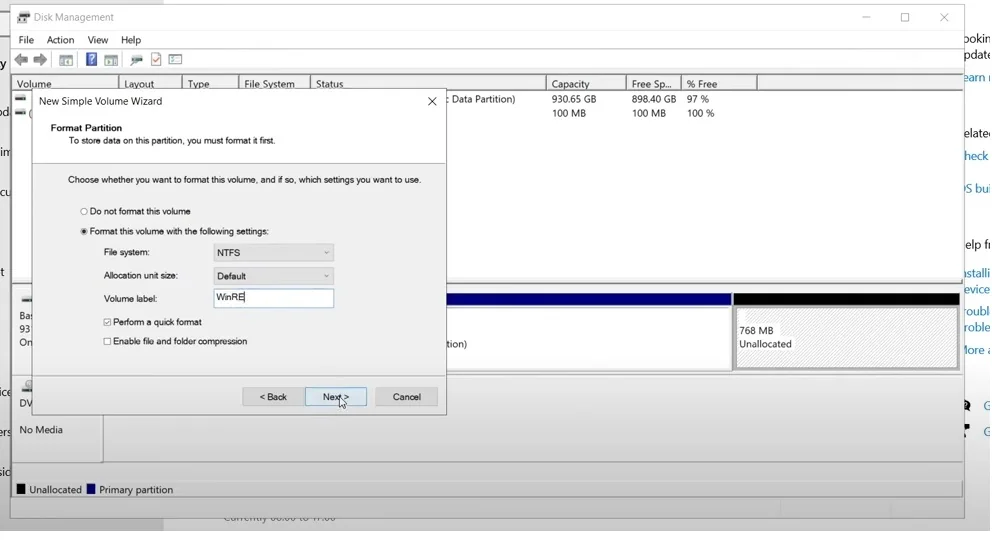Click the Back button in the wizard
This screenshot has height=540, width=992.
pyautogui.click(x=273, y=397)
